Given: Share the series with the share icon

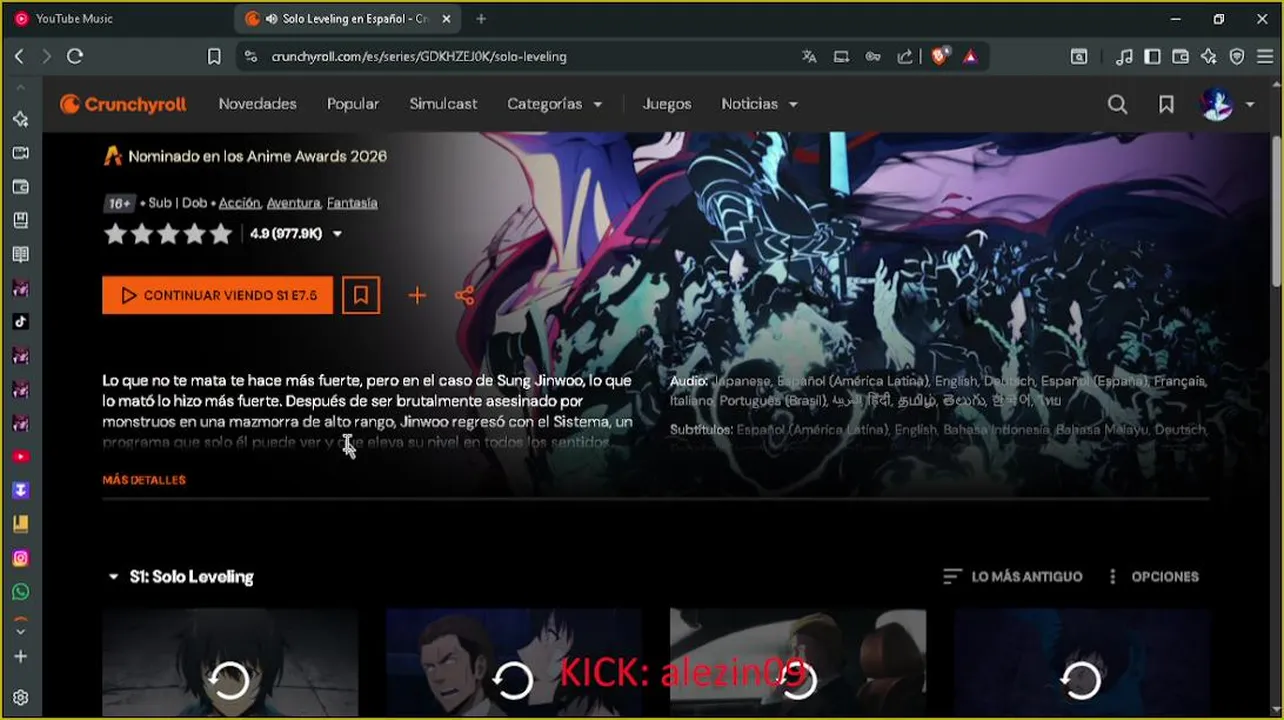Looking at the screenshot, I should click(464, 295).
